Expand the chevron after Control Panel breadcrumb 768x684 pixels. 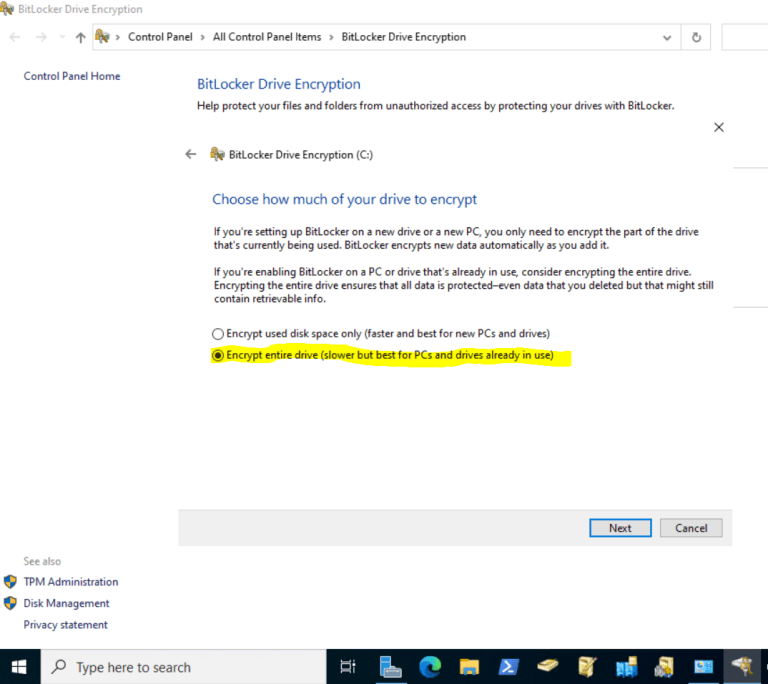click(202, 38)
